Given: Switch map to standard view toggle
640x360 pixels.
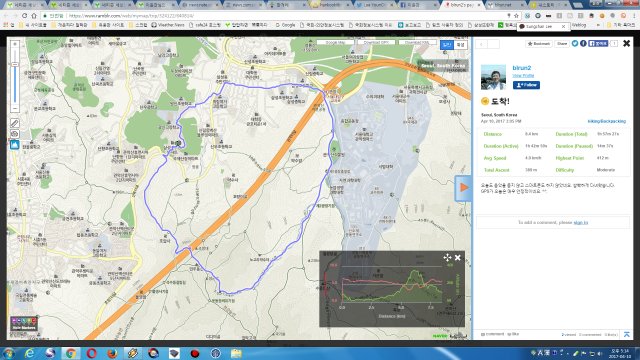Looking at the screenshot, I should pyautogui.click(x=447, y=45).
